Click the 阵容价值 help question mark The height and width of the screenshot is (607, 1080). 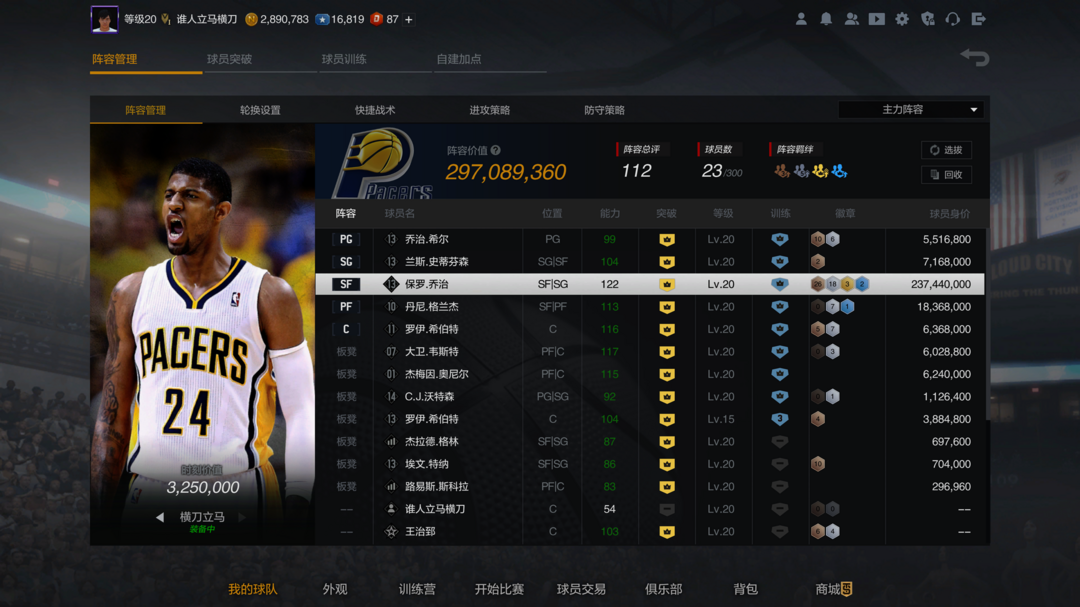pyautogui.click(x=496, y=151)
